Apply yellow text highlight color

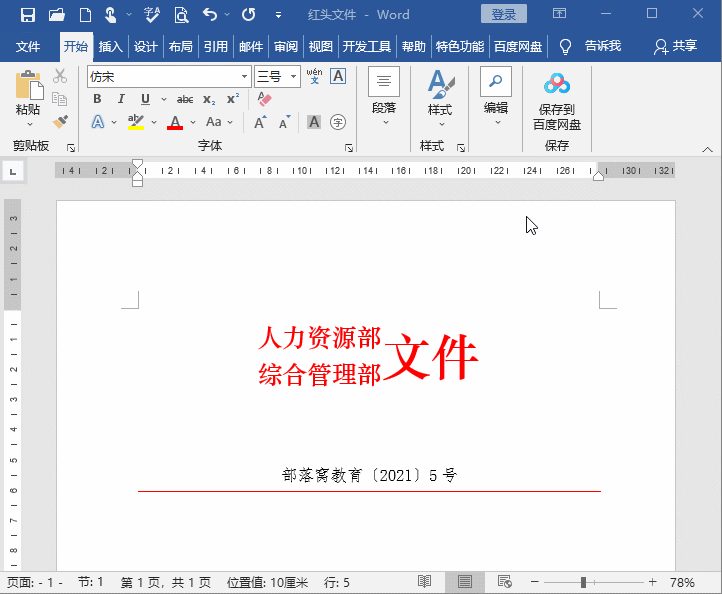click(x=135, y=122)
